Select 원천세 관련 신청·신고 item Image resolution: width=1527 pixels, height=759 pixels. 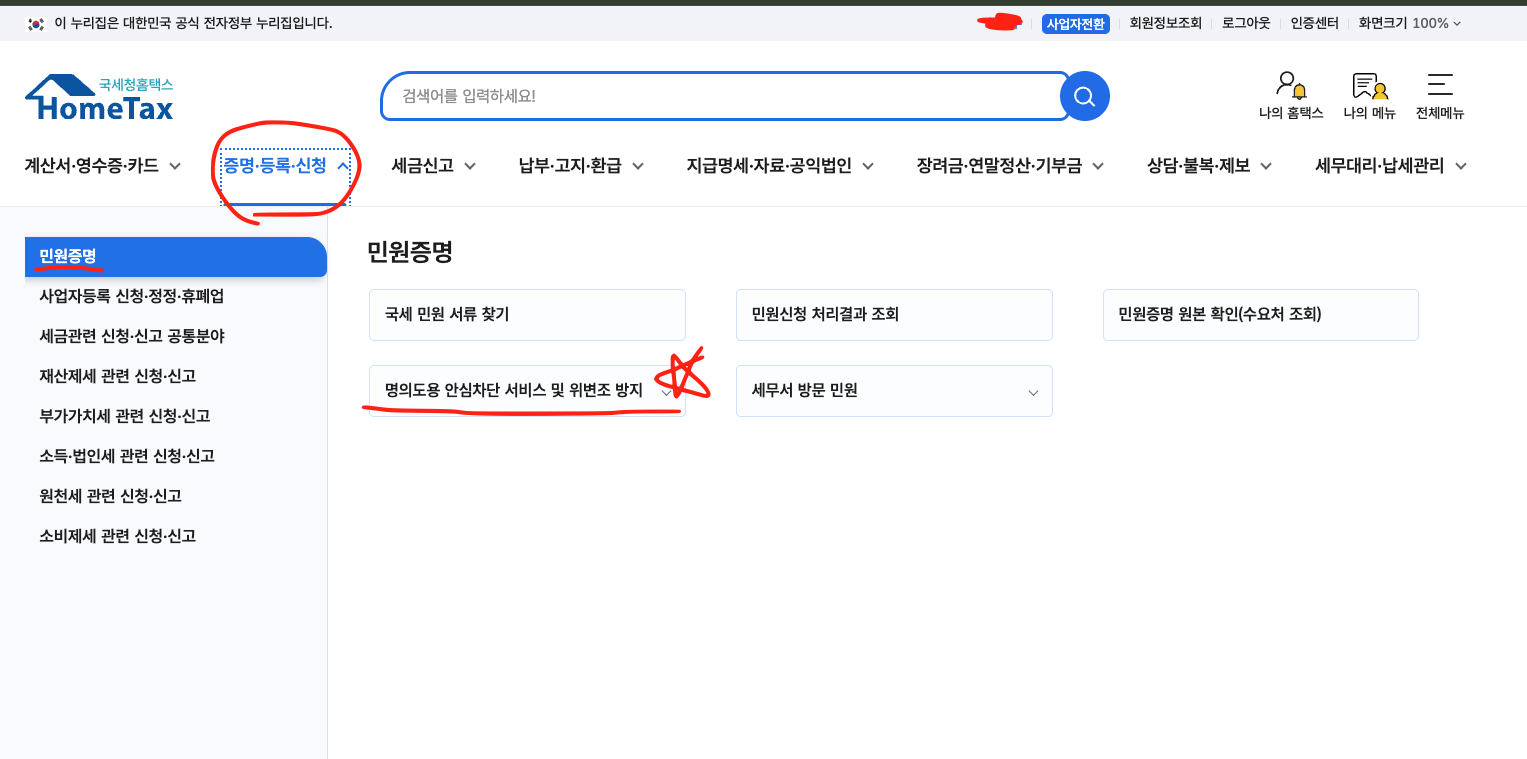[x=111, y=496]
